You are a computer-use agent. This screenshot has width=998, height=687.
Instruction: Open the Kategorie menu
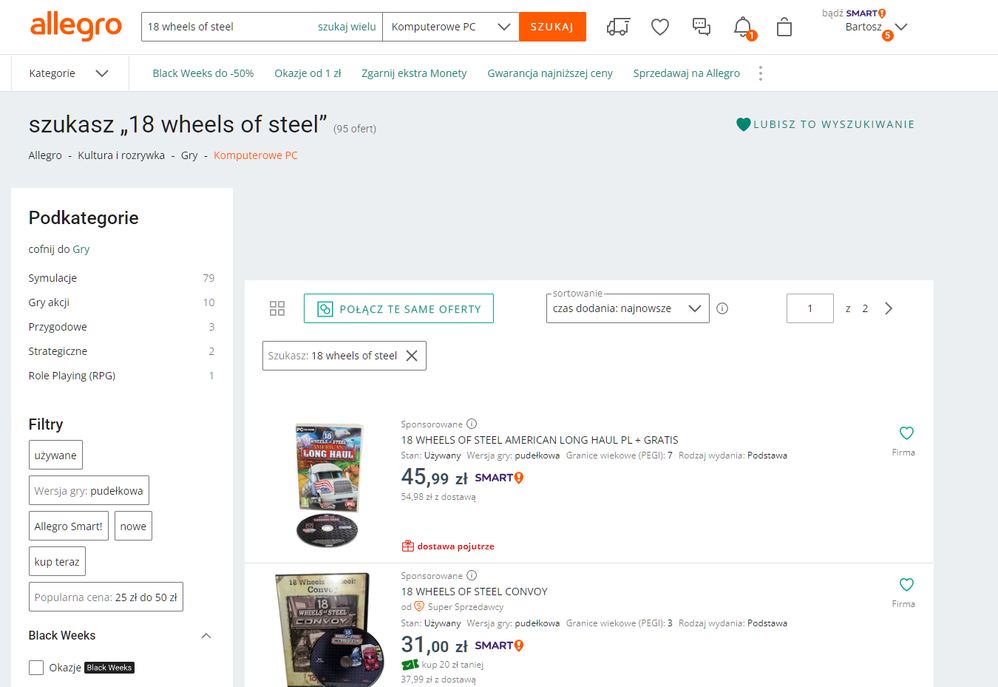(68, 73)
